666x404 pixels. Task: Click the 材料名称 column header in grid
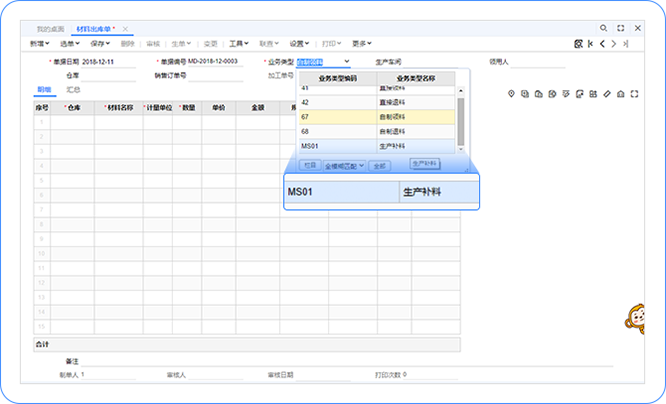tap(119, 108)
